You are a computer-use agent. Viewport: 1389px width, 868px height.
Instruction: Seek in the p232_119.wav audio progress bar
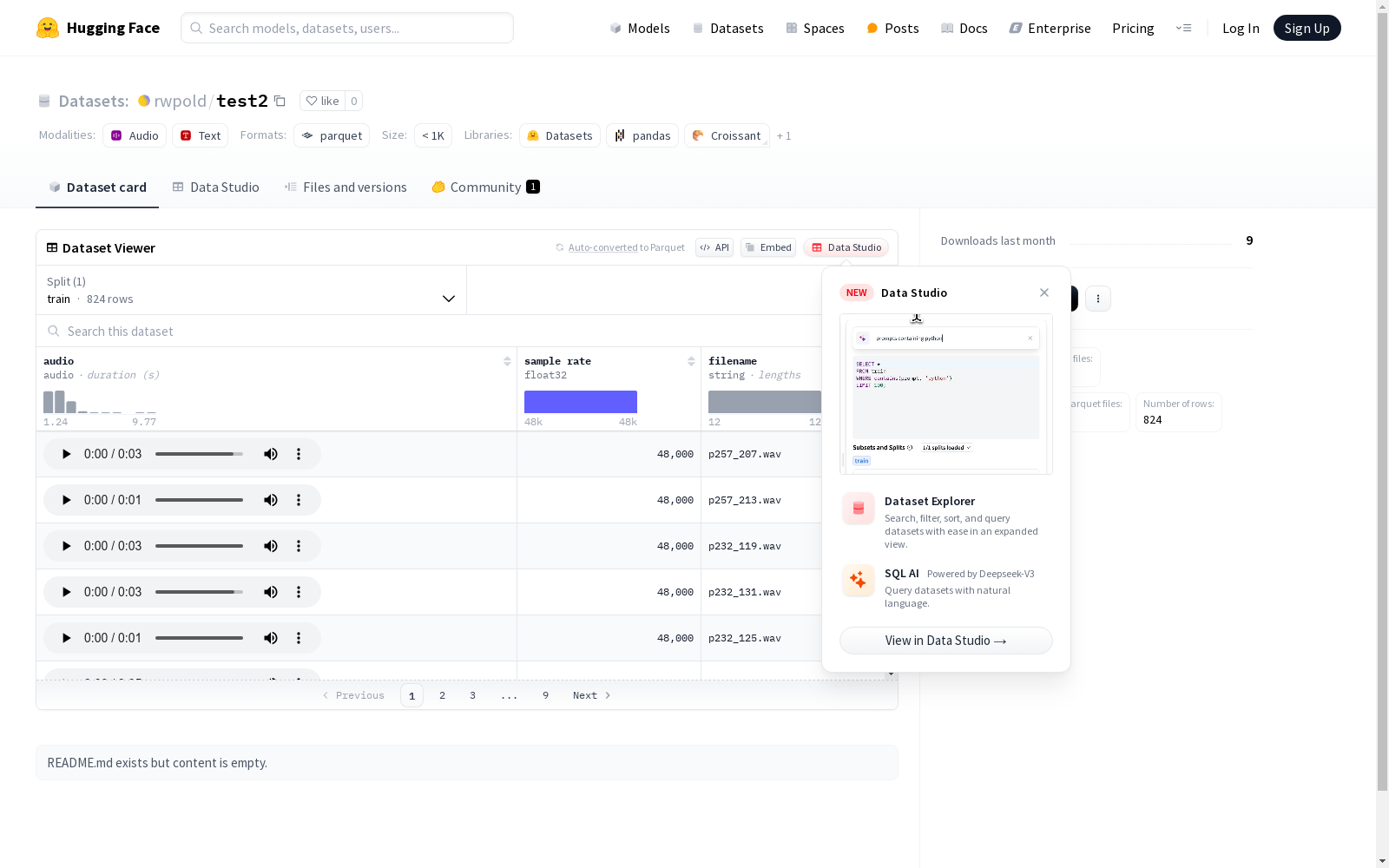[x=199, y=546]
